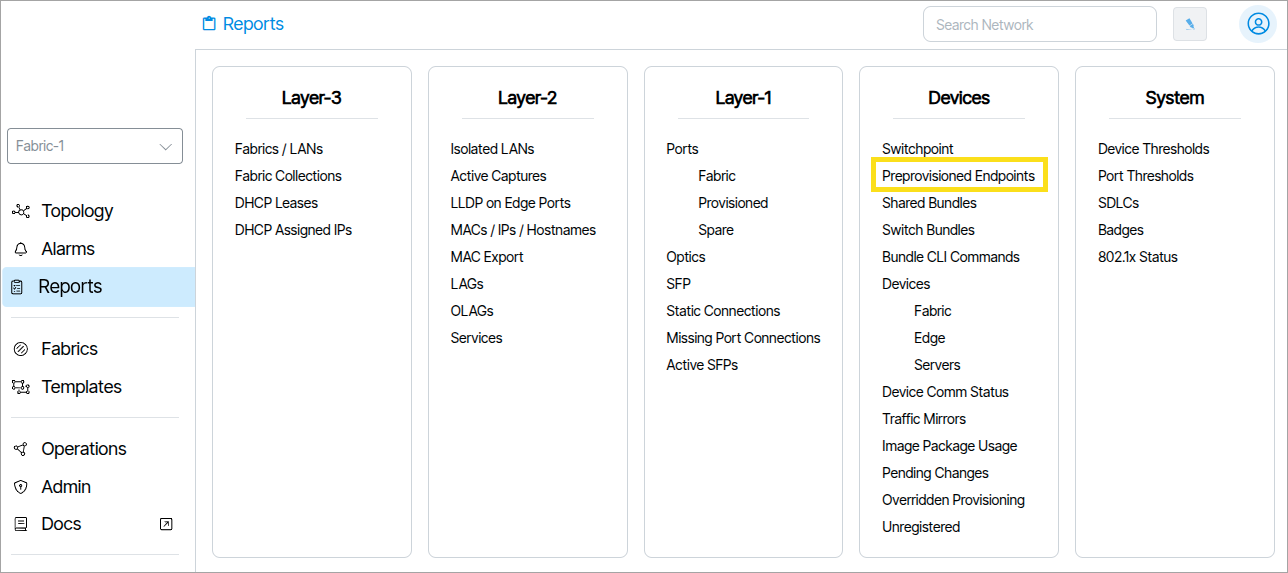Open the MAC Export report link
The image size is (1288, 573).
[487, 257]
